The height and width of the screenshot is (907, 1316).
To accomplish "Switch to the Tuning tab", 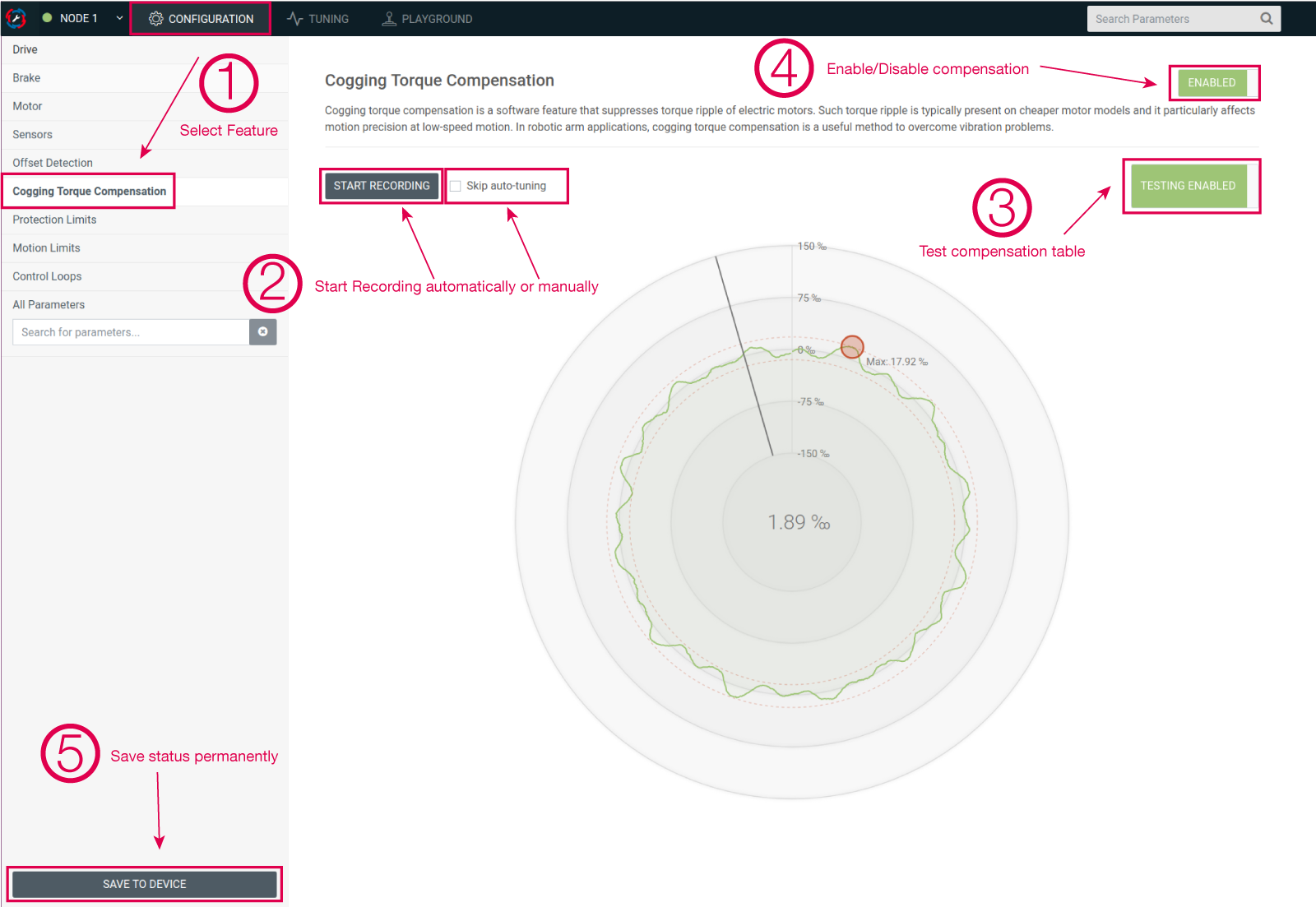I will (x=327, y=19).
